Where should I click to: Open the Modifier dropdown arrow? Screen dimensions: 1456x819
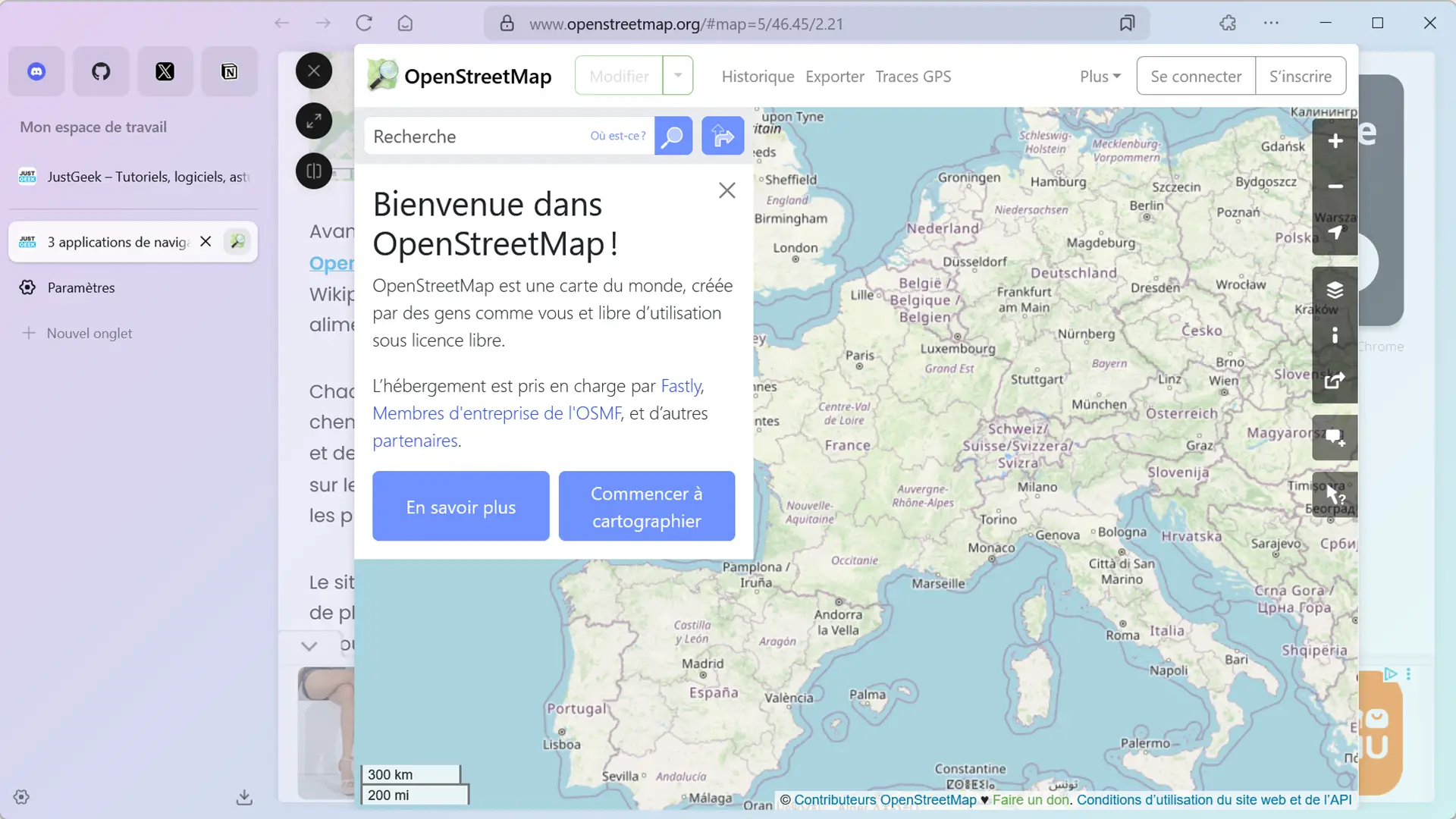(x=678, y=76)
